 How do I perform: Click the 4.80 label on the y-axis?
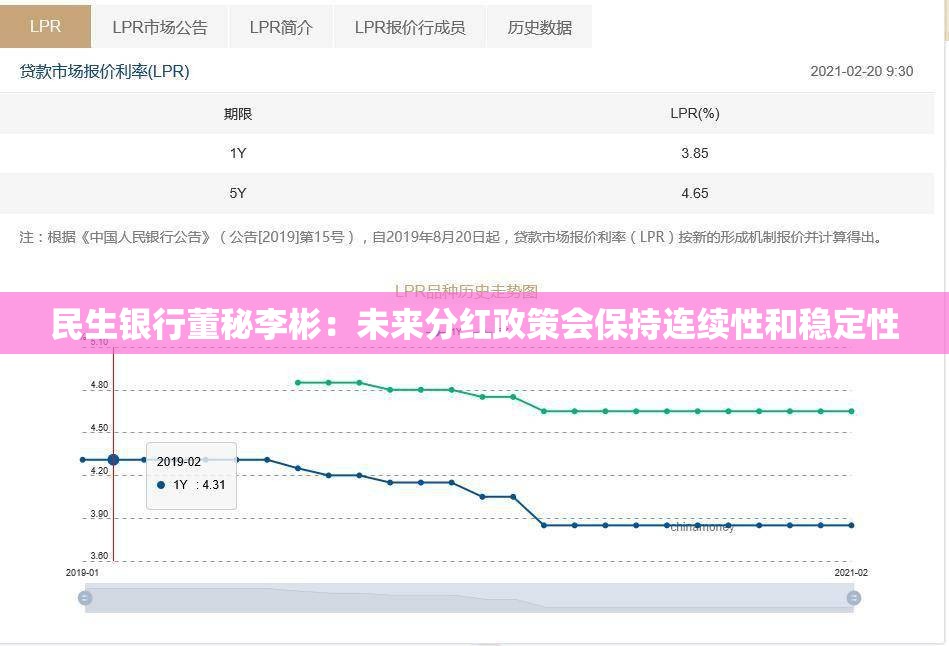pyautogui.click(x=99, y=384)
